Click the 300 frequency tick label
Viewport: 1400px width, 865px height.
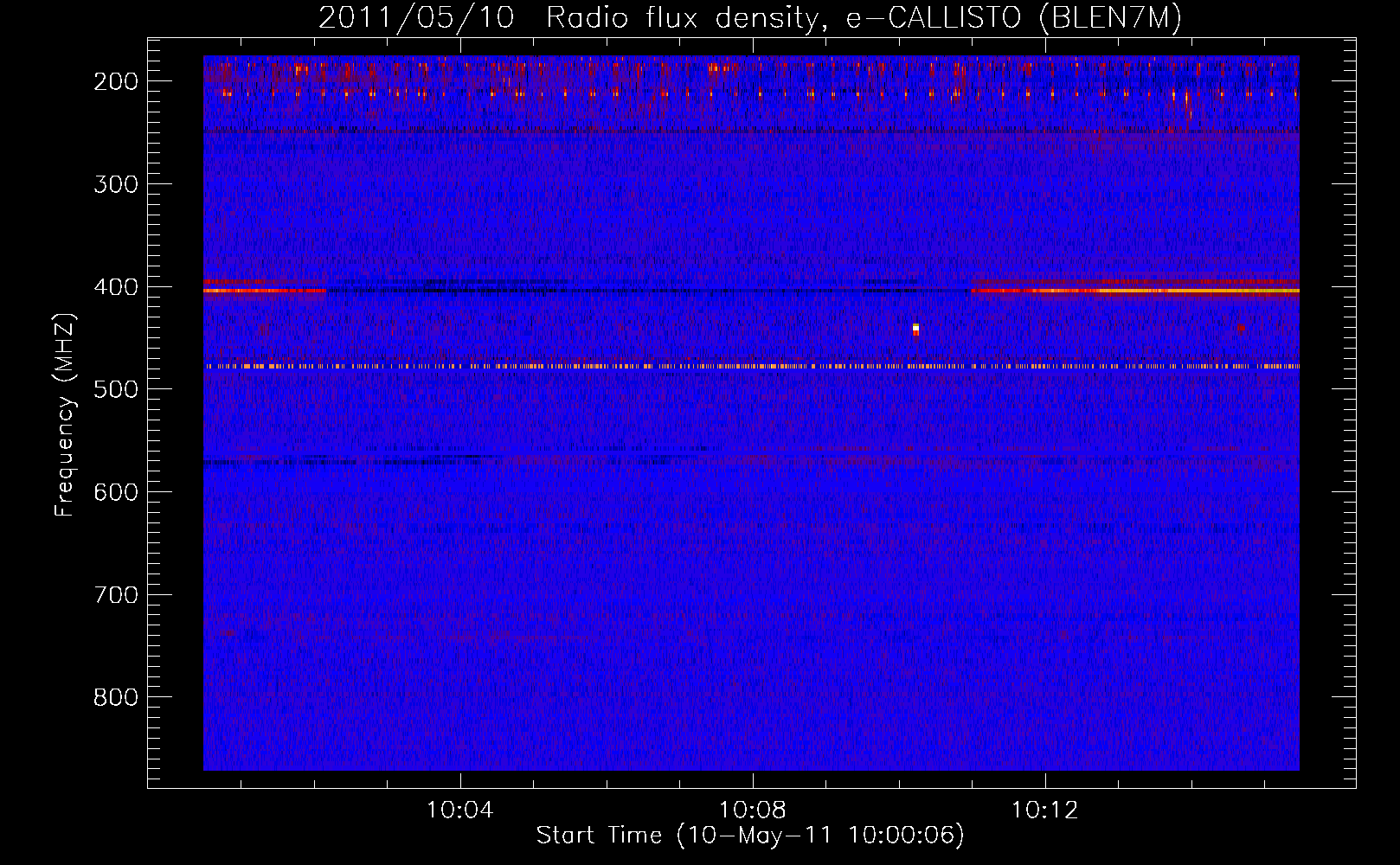(x=116, y=184)
